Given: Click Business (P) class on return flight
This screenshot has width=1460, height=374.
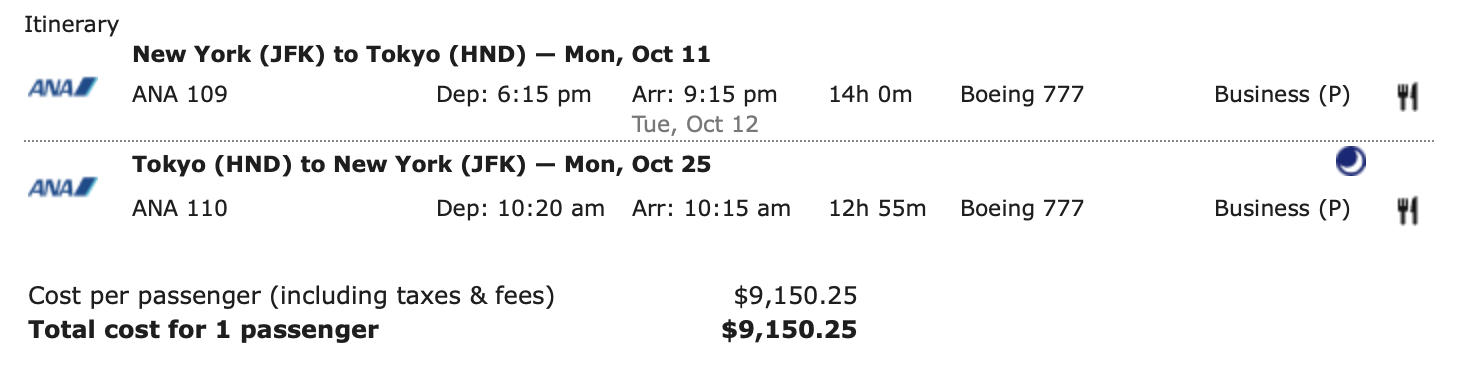Looking at the screenshot, I should 1282,209.
